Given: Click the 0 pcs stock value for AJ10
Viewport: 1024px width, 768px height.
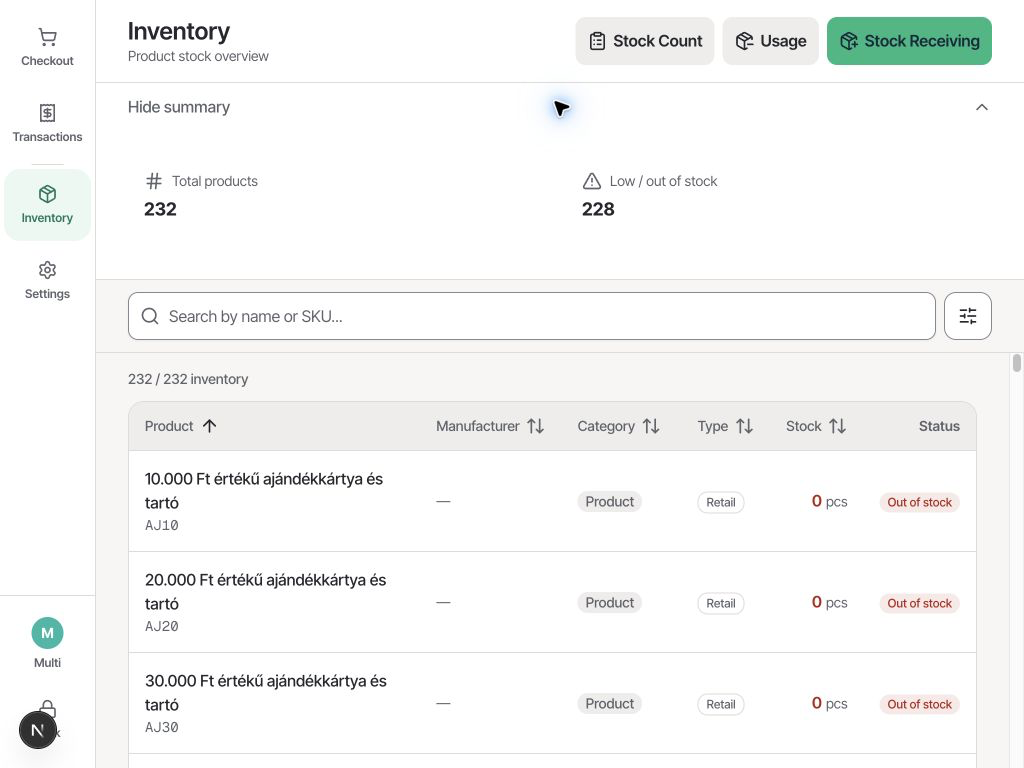Looking at the screenshot, I should [x=829, y=502].
